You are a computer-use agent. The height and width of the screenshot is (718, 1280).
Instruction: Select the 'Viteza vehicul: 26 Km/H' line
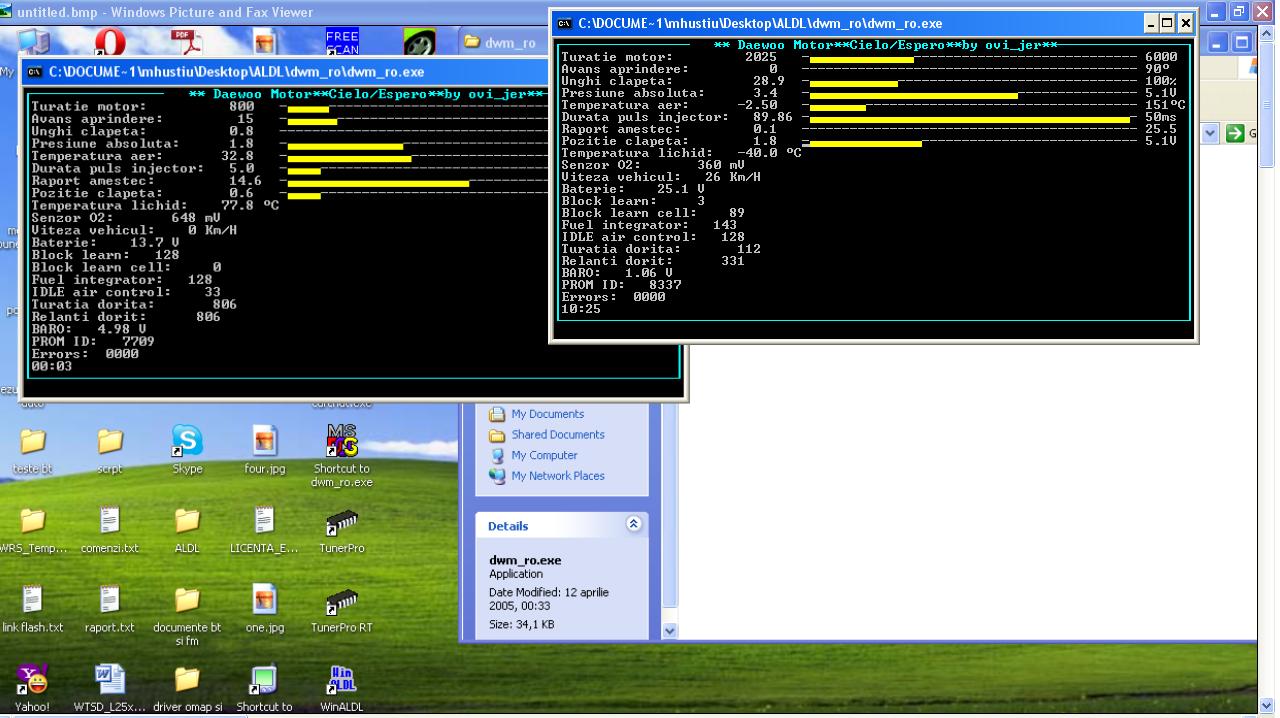pos(661,177)
